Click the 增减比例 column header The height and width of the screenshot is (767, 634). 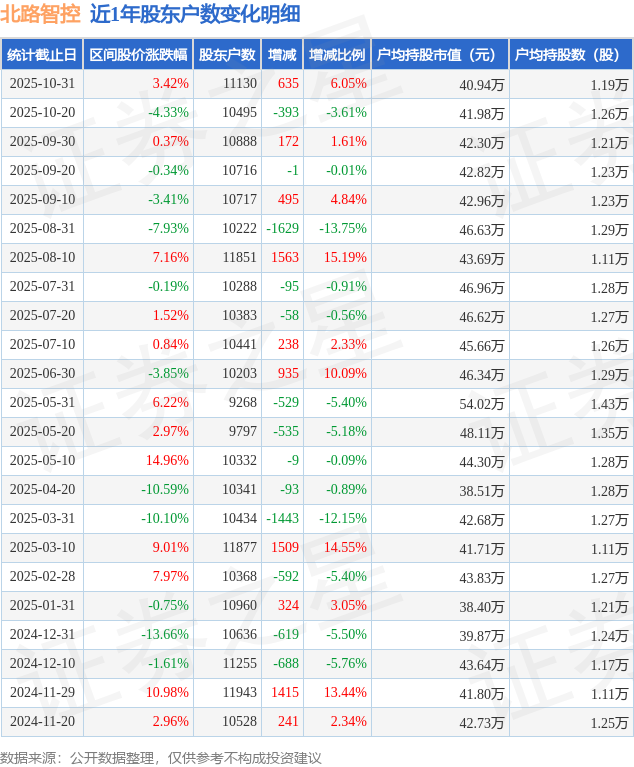[x=337, y=55]
